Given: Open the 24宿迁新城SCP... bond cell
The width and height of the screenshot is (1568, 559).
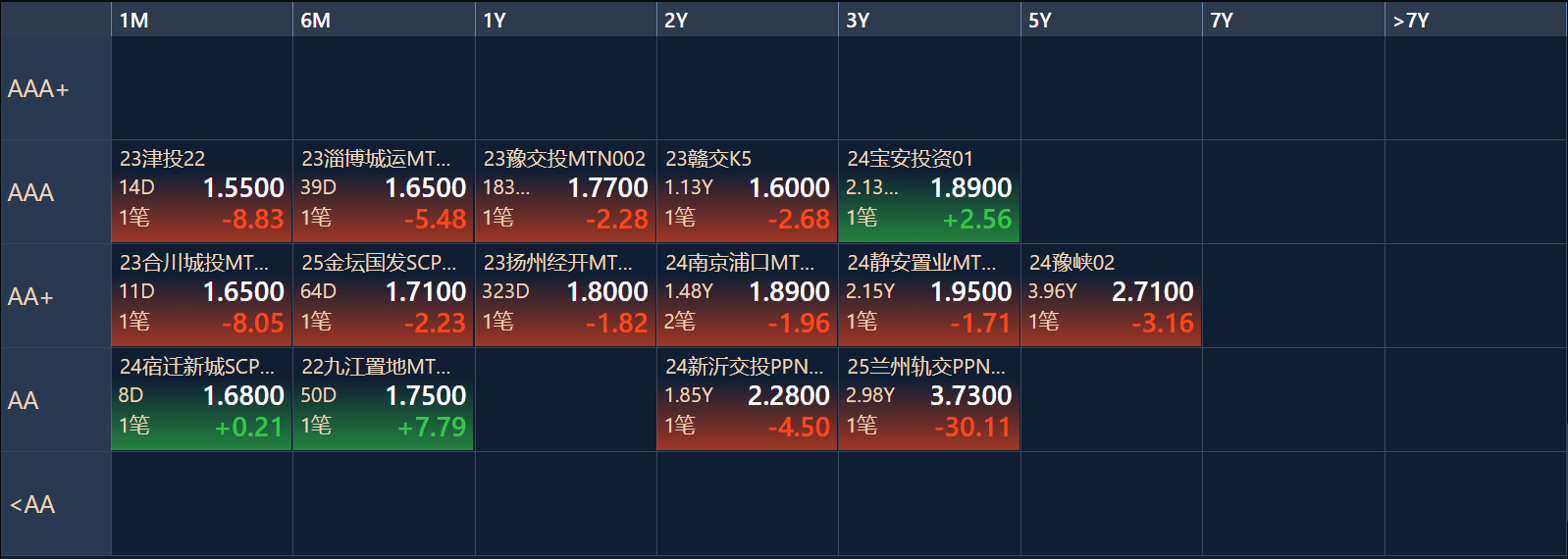Looking at the screenshot, I should [201, 399].
